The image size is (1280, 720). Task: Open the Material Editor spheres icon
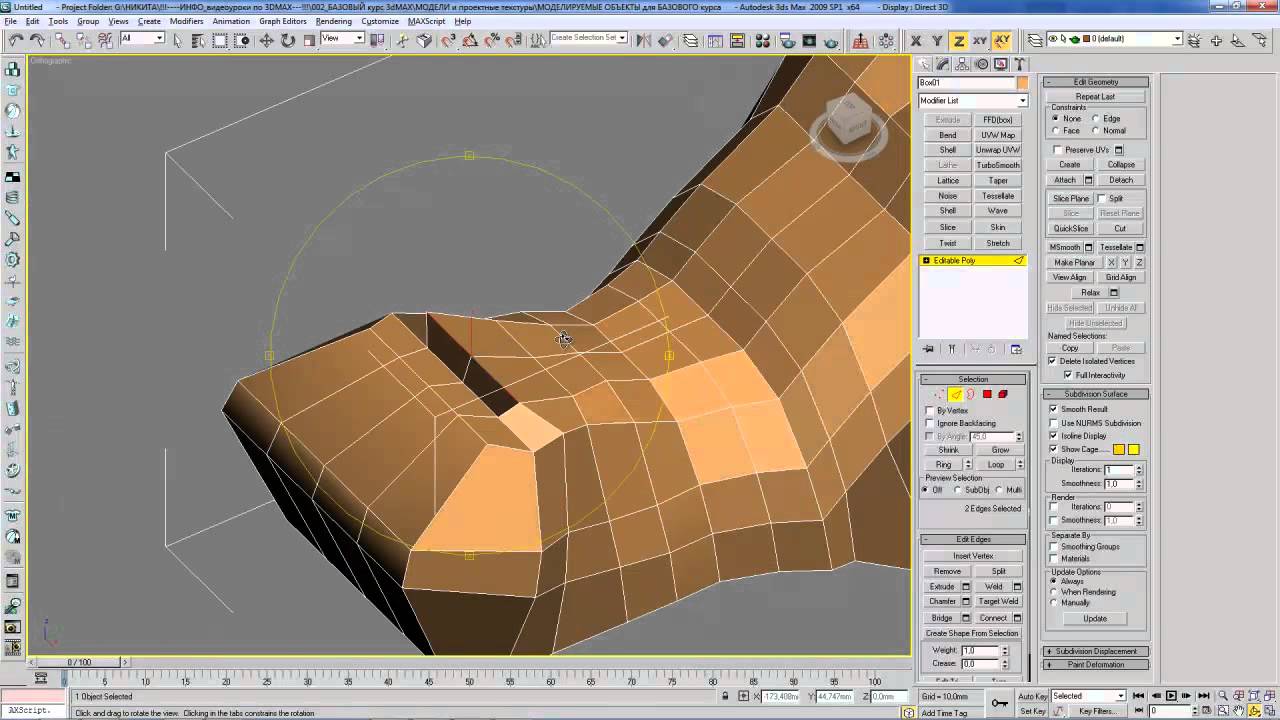click(x=763, y=40)
